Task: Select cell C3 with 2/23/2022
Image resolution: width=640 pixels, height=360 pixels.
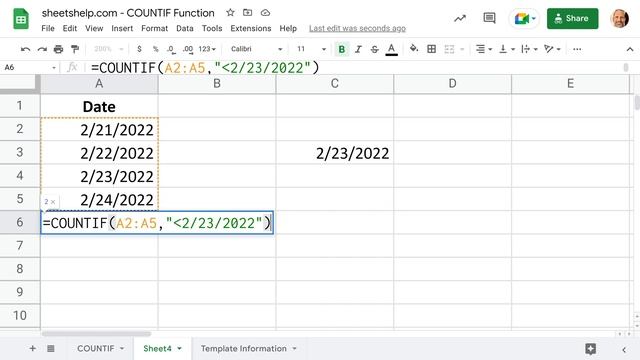Action: click(x=335, y=153)
